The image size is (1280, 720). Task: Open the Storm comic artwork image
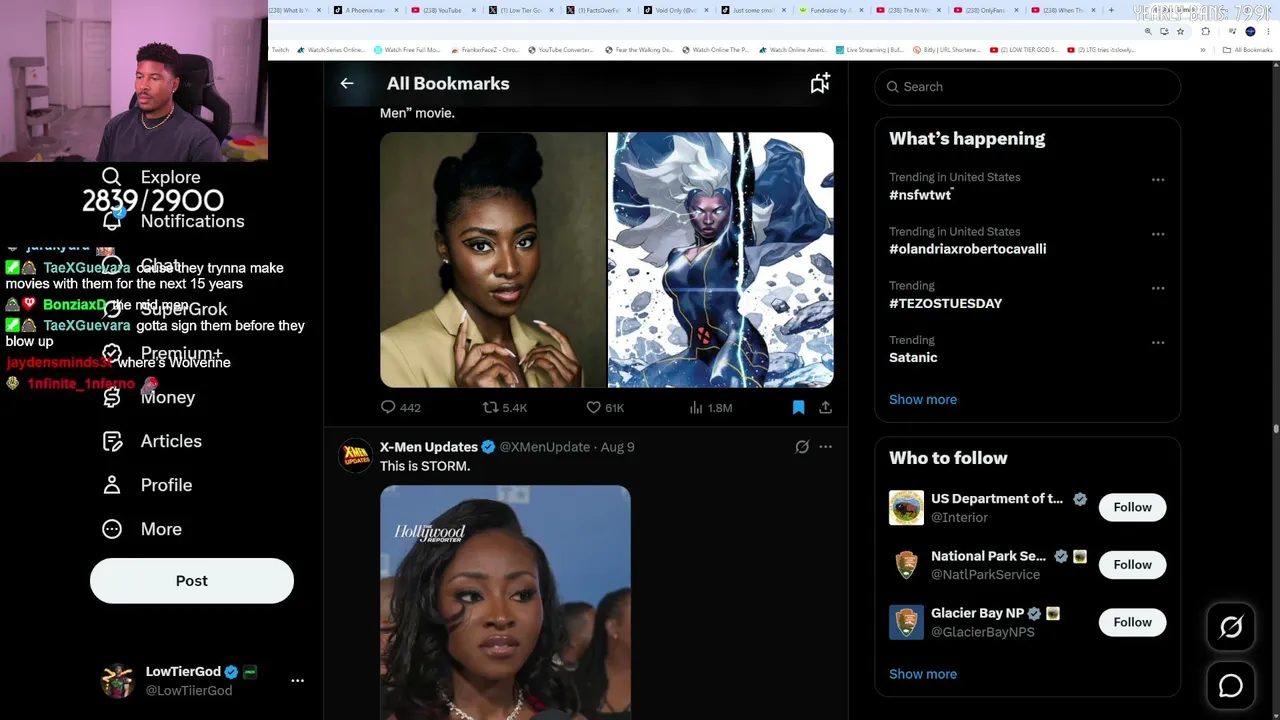pyautogui.click(x=721, y=260)
